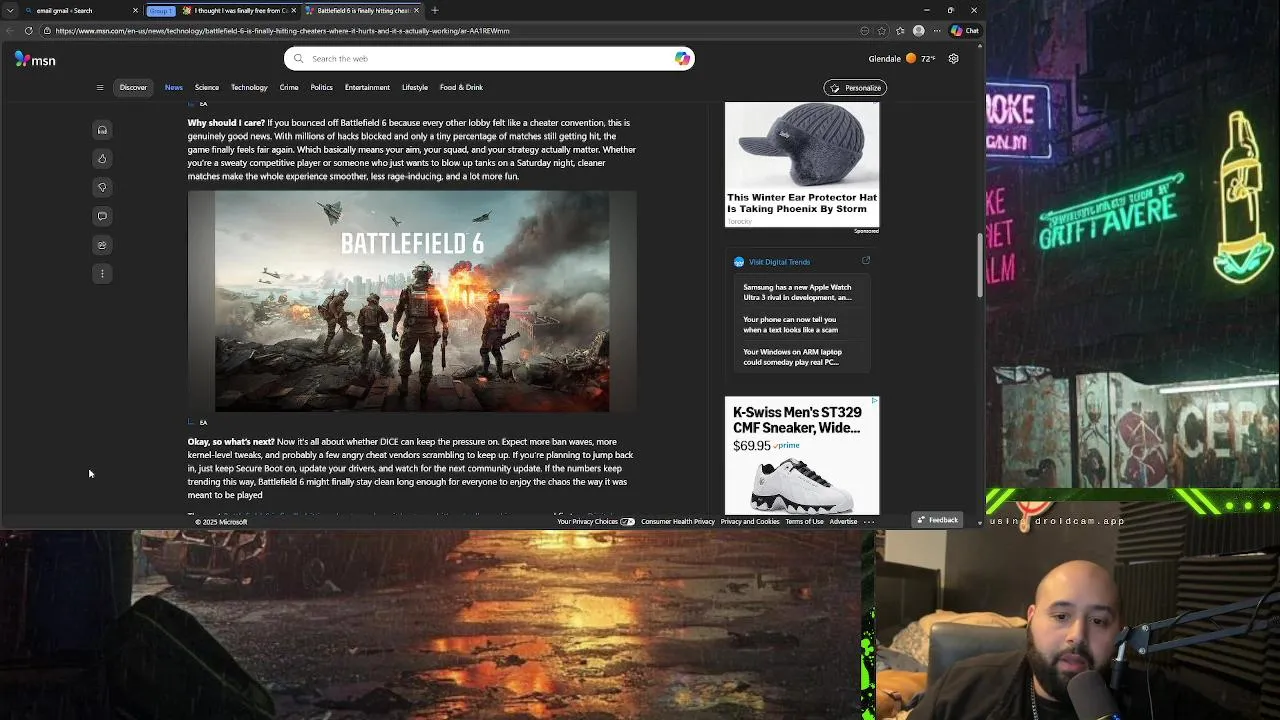Click the search magnifier icon in MSN search

coord(298,59)
